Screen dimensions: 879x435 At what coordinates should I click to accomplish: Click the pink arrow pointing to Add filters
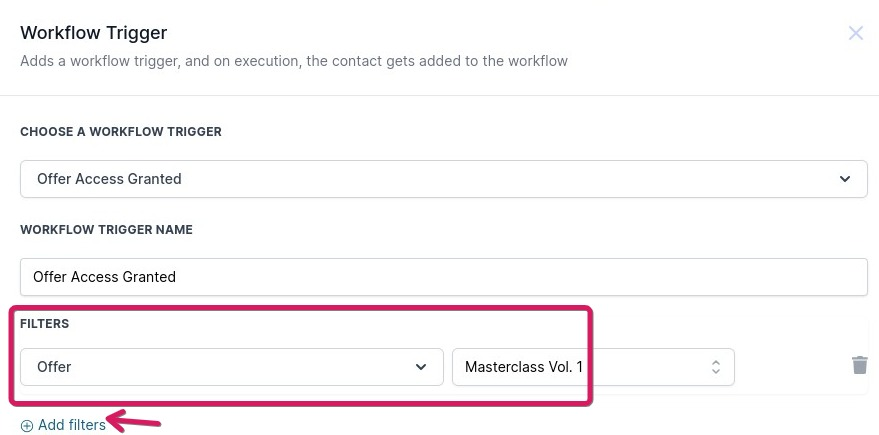(135, 421)
